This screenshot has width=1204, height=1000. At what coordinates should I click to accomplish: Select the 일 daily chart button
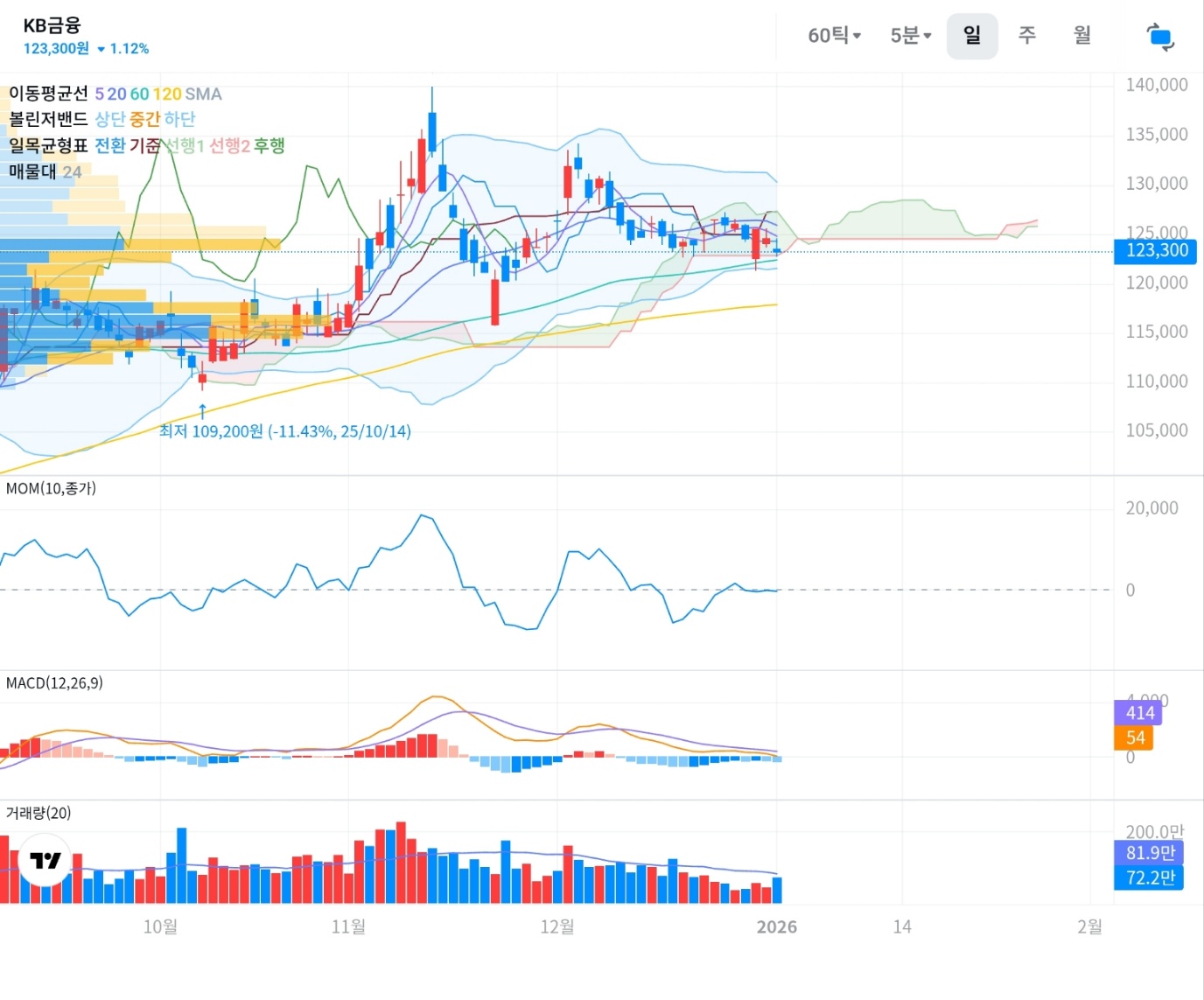pyautogui.click(x=971, y=36)
